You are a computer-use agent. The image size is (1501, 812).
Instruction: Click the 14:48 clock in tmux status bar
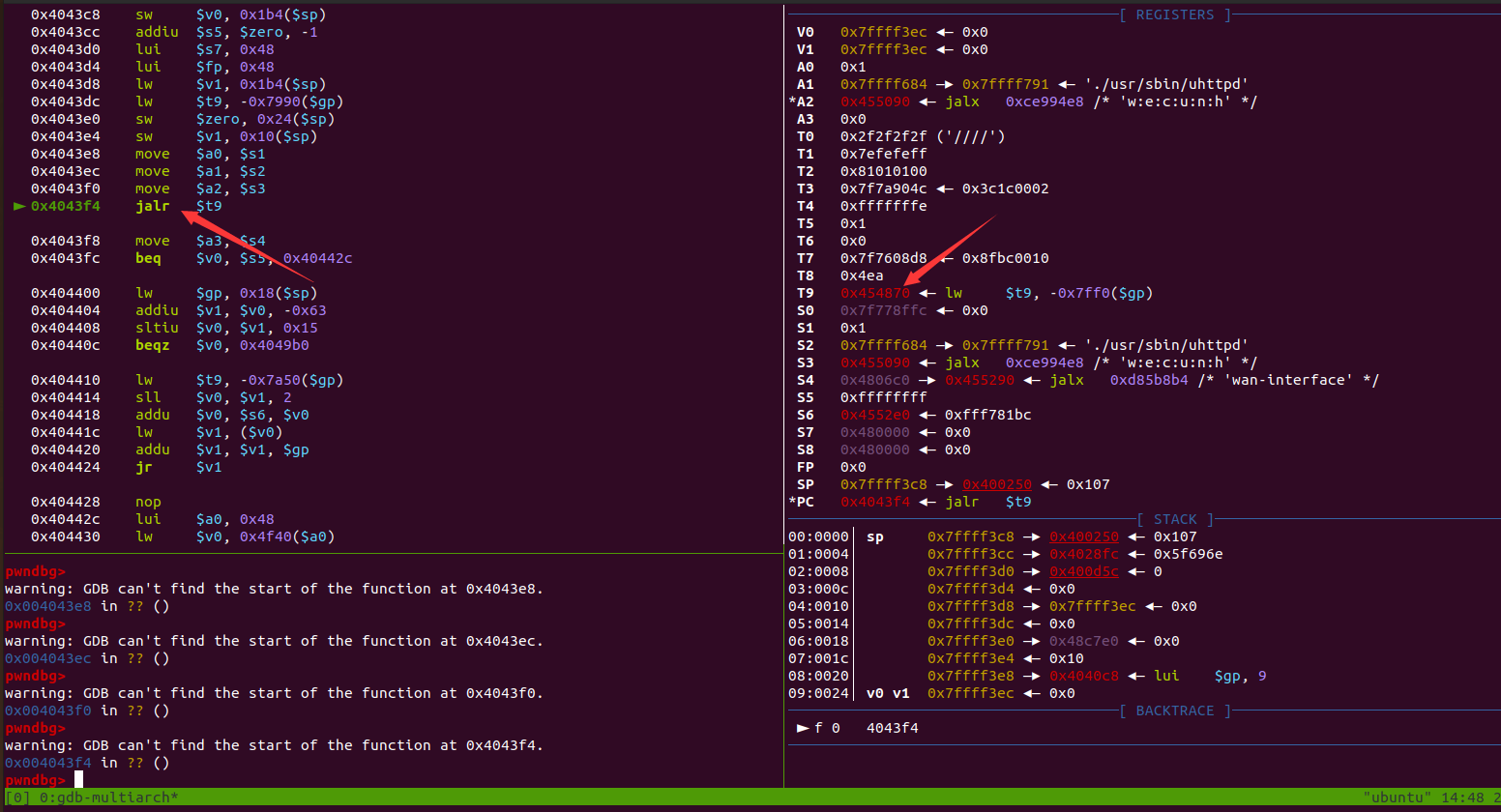click(1462, 797)
